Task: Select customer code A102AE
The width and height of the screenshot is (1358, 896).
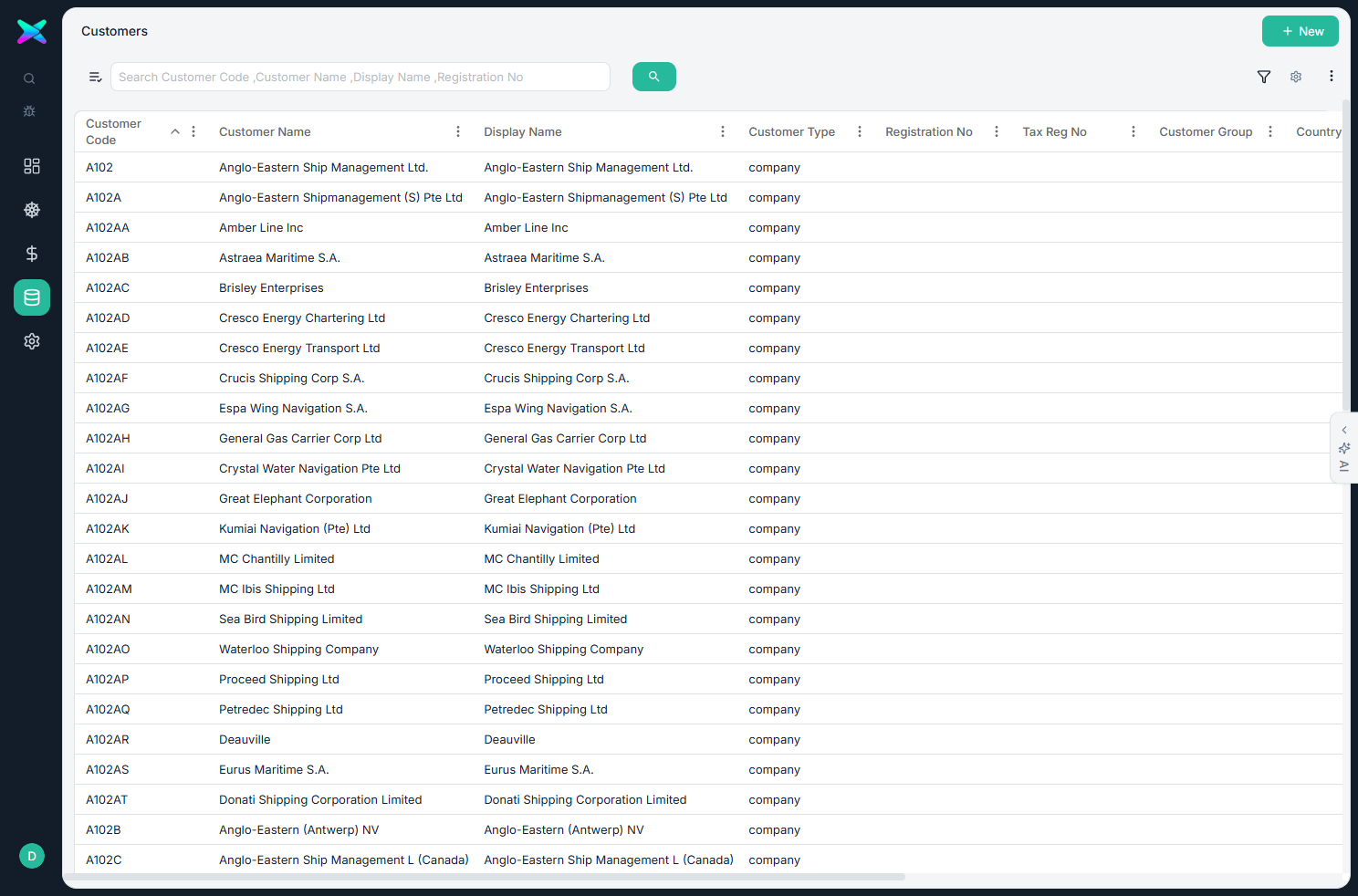Action: (107, 348)
